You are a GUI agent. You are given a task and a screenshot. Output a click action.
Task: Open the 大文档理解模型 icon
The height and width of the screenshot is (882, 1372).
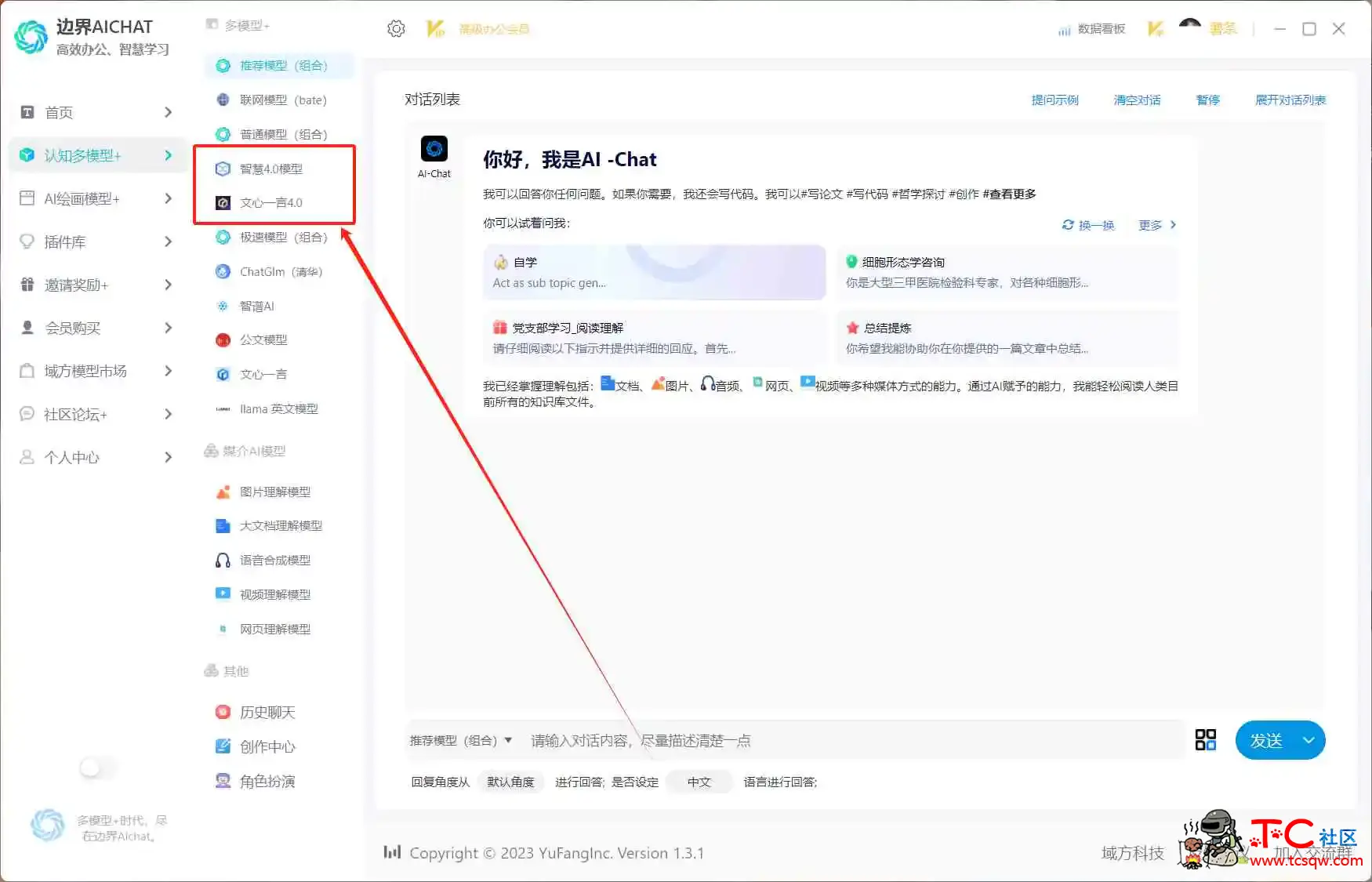tap(223, 525)
